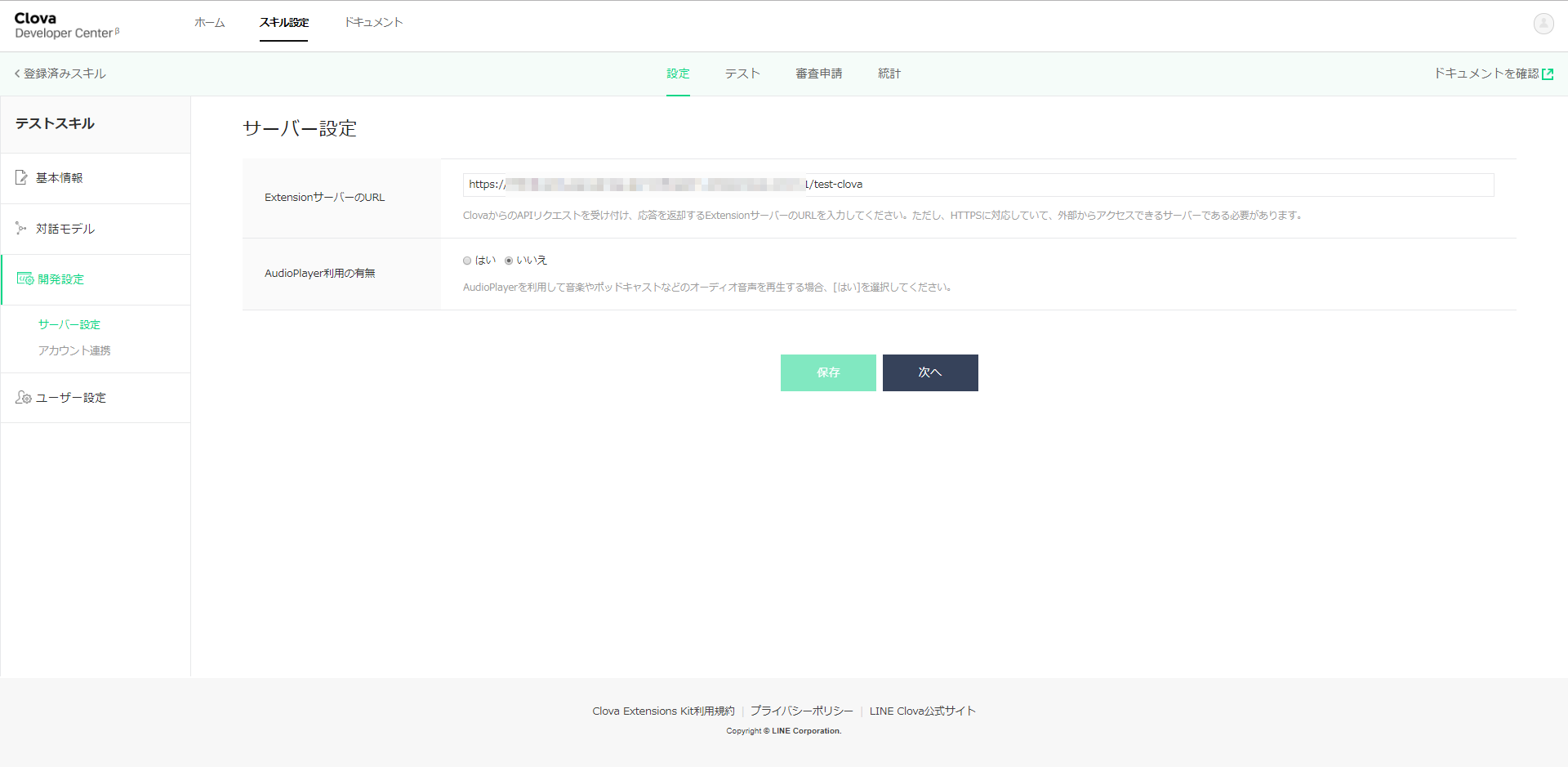
Task: Click the Copyright LINE Corporation footer text
Action: (x=784, y=731)
